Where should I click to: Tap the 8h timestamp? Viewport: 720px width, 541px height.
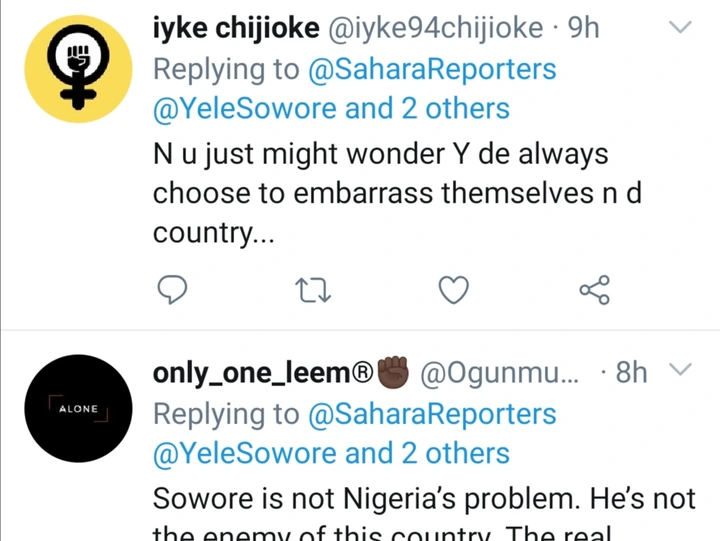pyautogui.click(x=631, y=373)
